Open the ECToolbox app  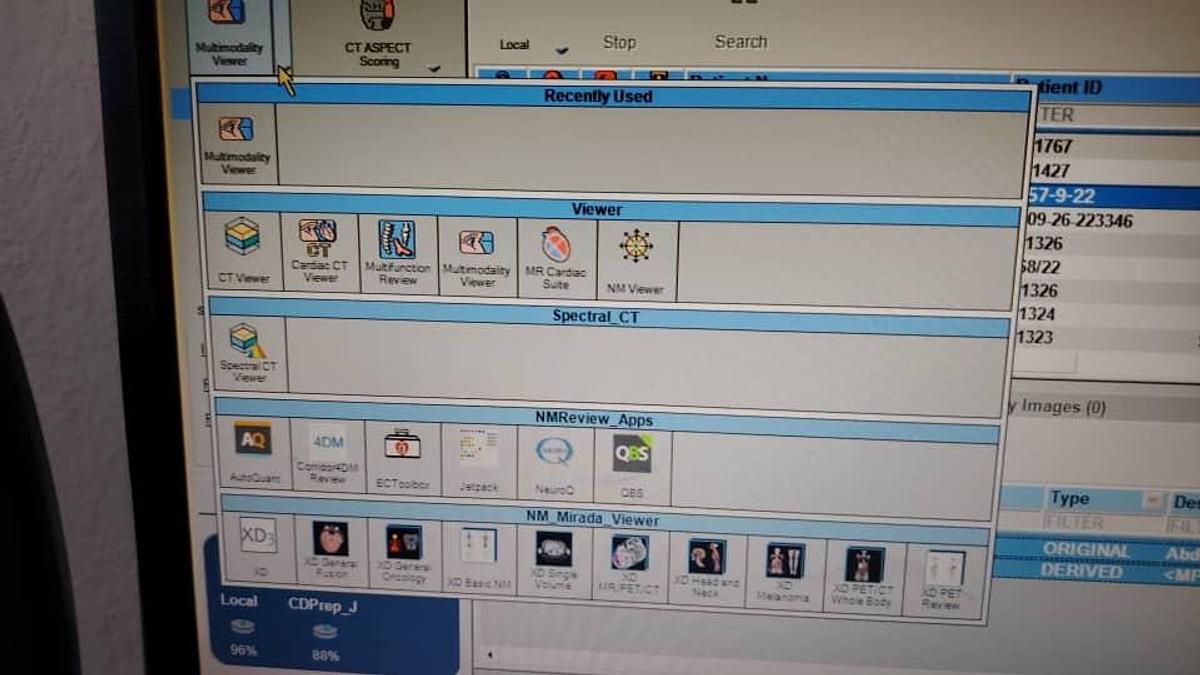pos(403,455)
